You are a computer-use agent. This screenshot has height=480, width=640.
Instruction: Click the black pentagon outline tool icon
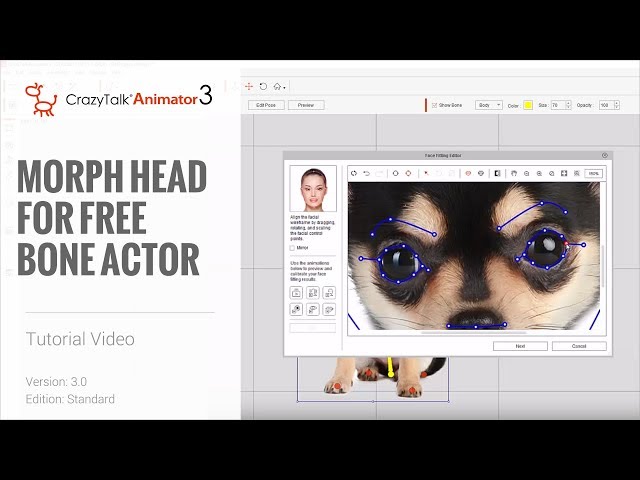(x=395, y=173)
